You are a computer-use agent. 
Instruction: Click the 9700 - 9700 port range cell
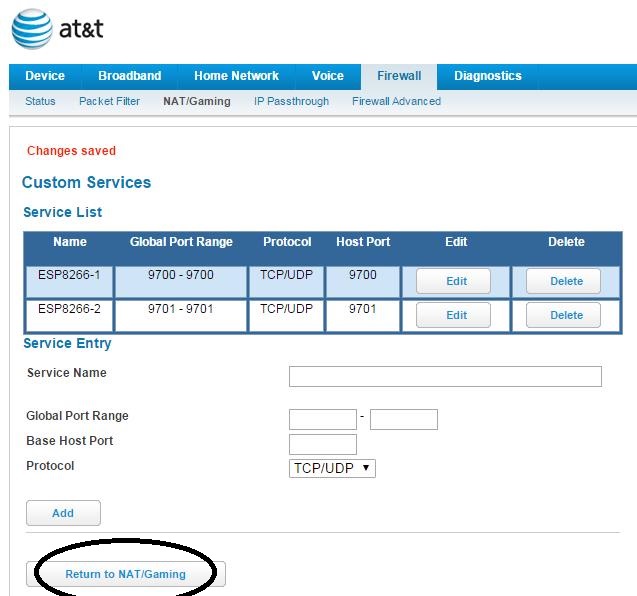coord(181,282)
